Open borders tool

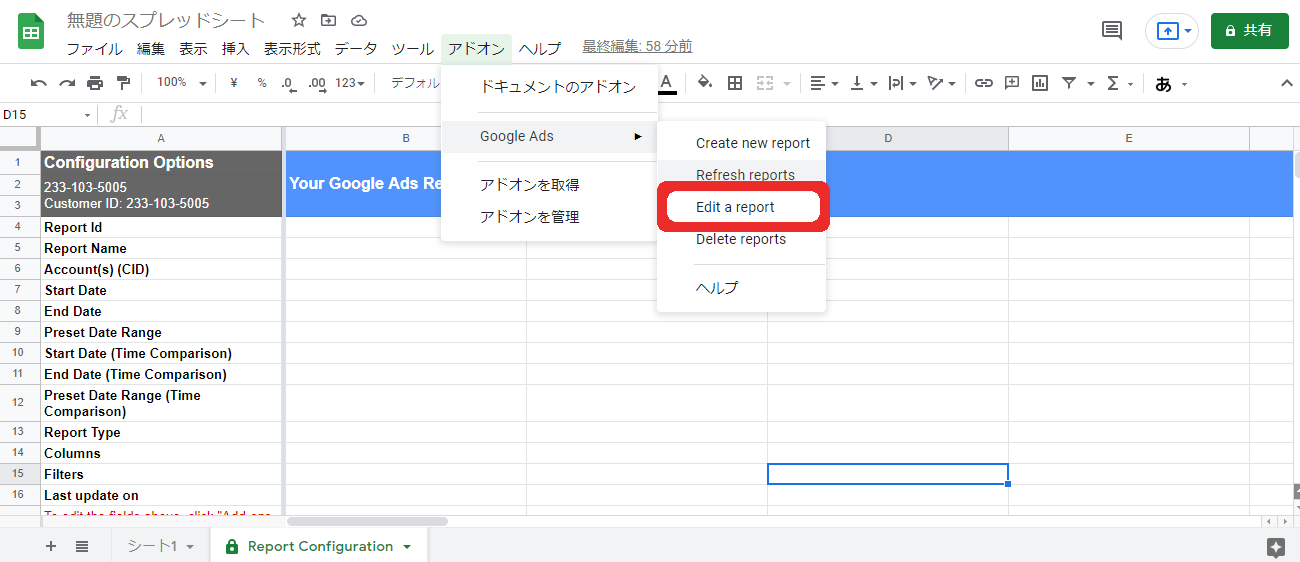click(x=735, y=83)
